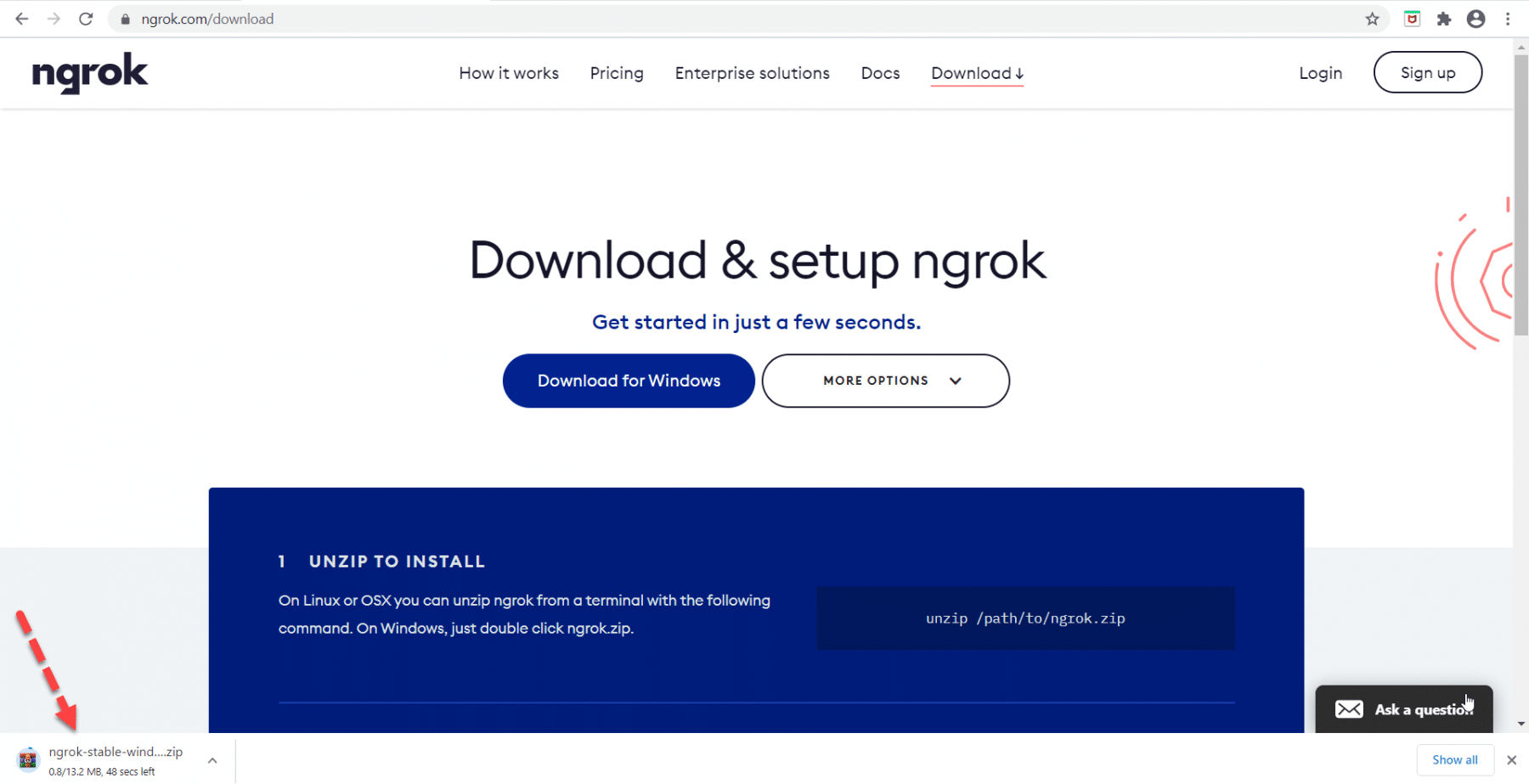
Task: Click the UNZIP TO INSTALL heading
Action: 397,561
